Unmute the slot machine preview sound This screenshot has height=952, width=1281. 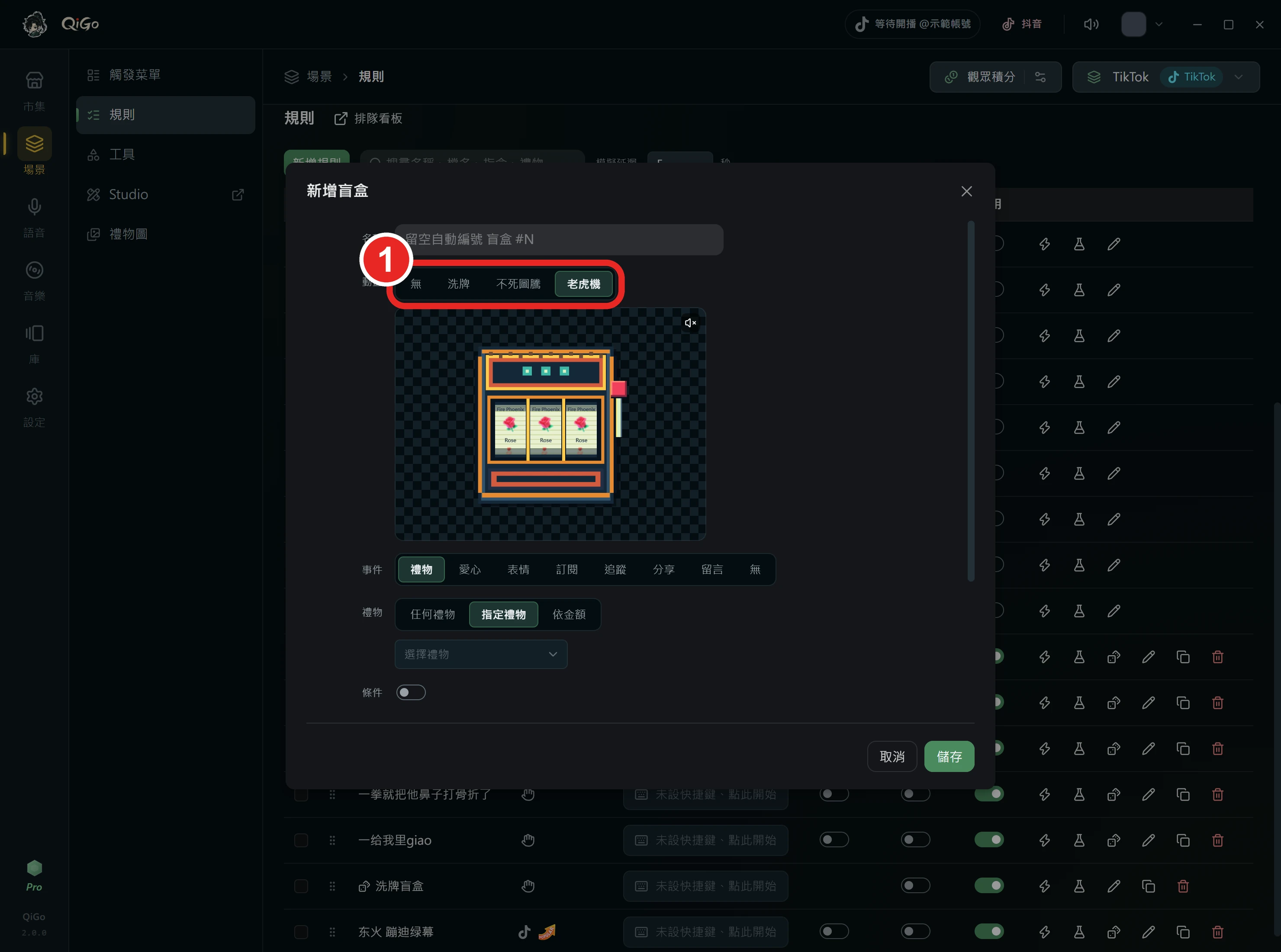pyautogui.click(x=690, y=323)
